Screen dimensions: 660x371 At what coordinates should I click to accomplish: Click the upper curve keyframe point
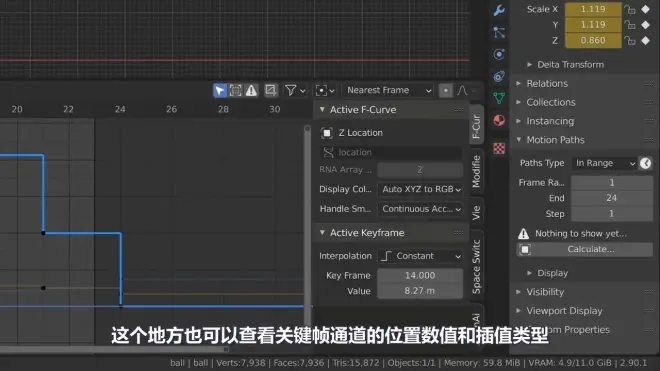(43, 233)
